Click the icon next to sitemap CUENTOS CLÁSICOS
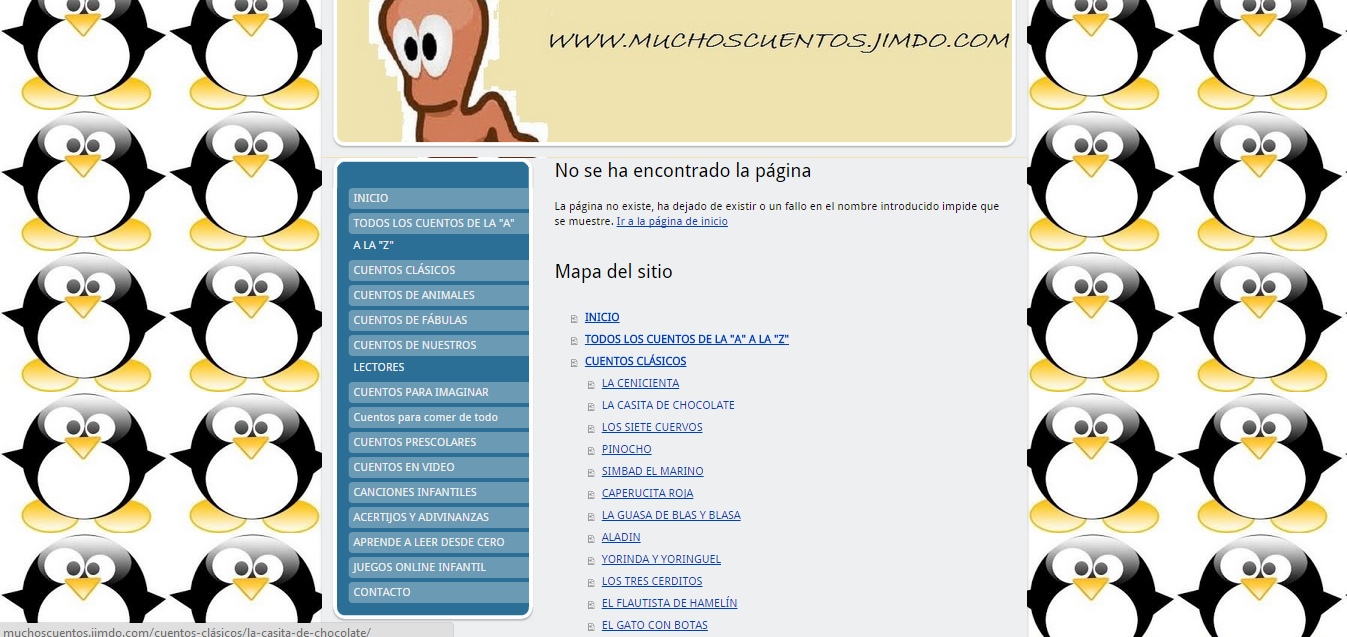 [574, 363]
